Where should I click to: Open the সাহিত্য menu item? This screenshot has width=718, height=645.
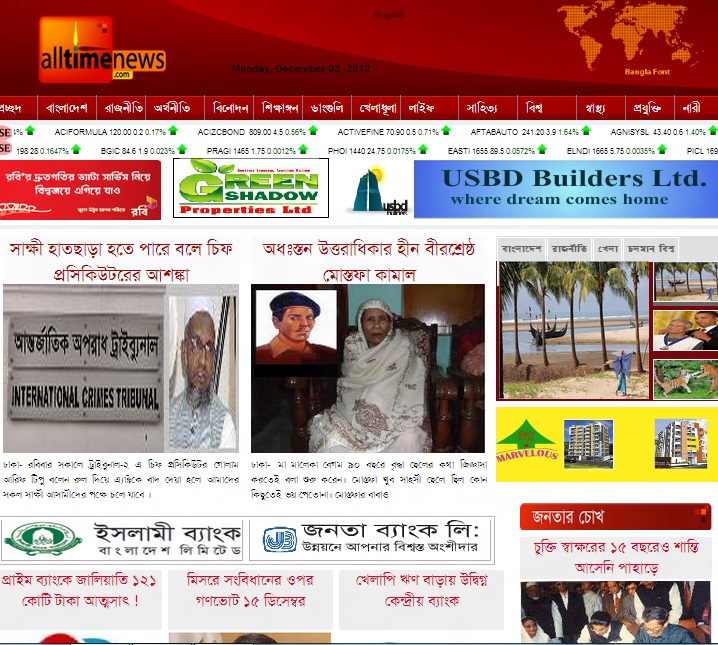482,108
